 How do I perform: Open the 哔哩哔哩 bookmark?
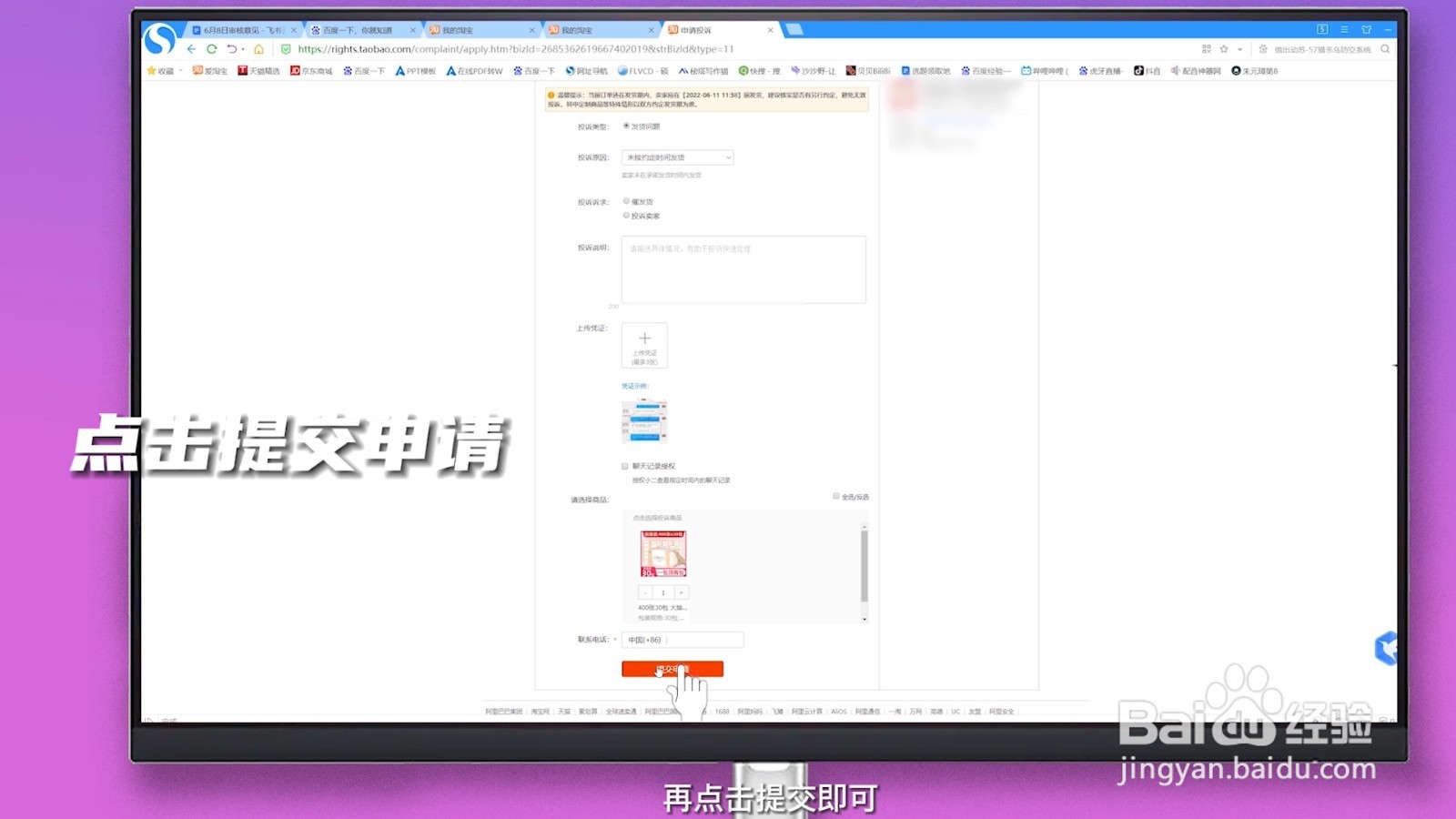1045,71
